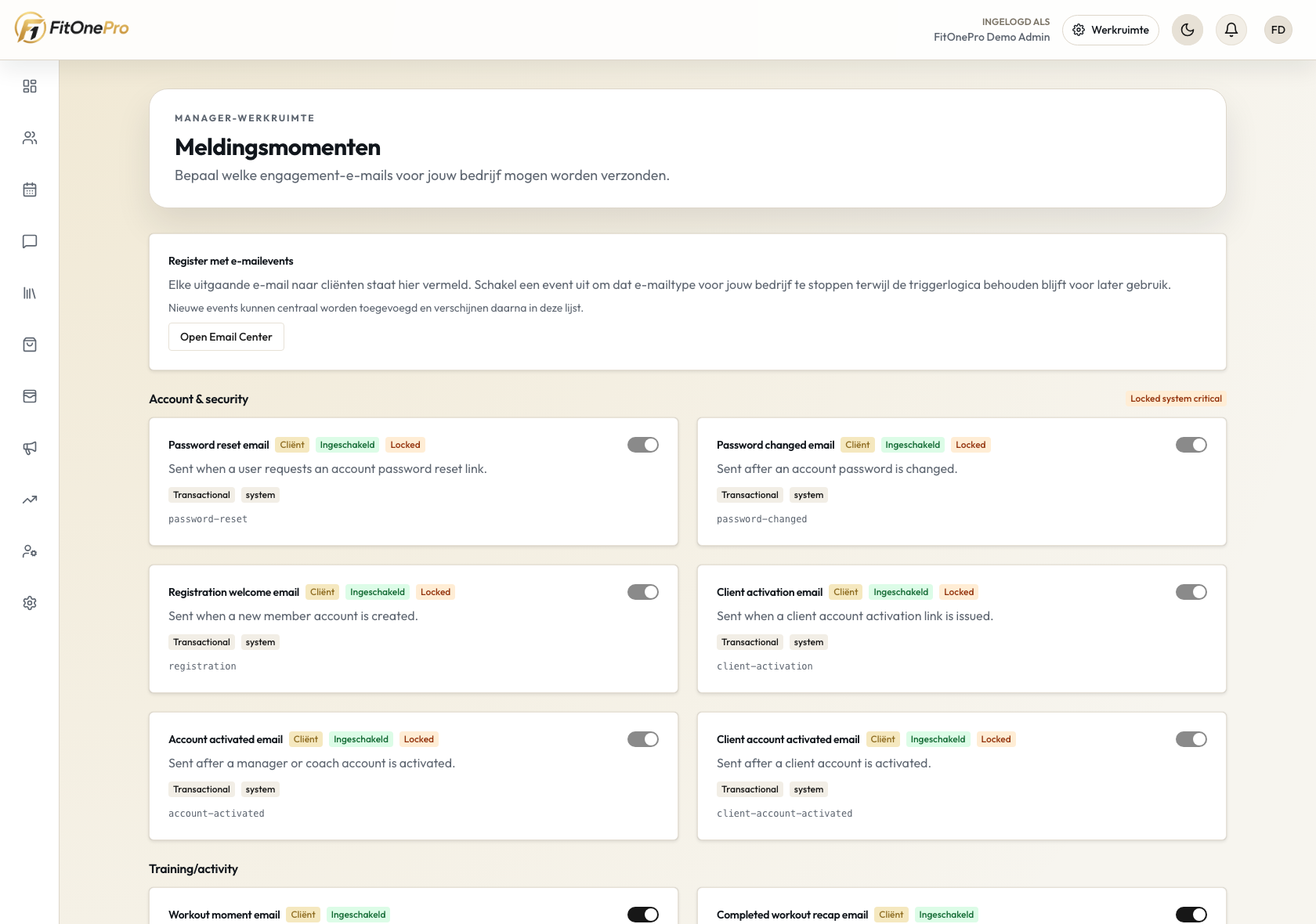Viewport: 1316px width, 924px height.
Task: Click the FitOnePro Demo Admin label
Action: pos(992,37)
